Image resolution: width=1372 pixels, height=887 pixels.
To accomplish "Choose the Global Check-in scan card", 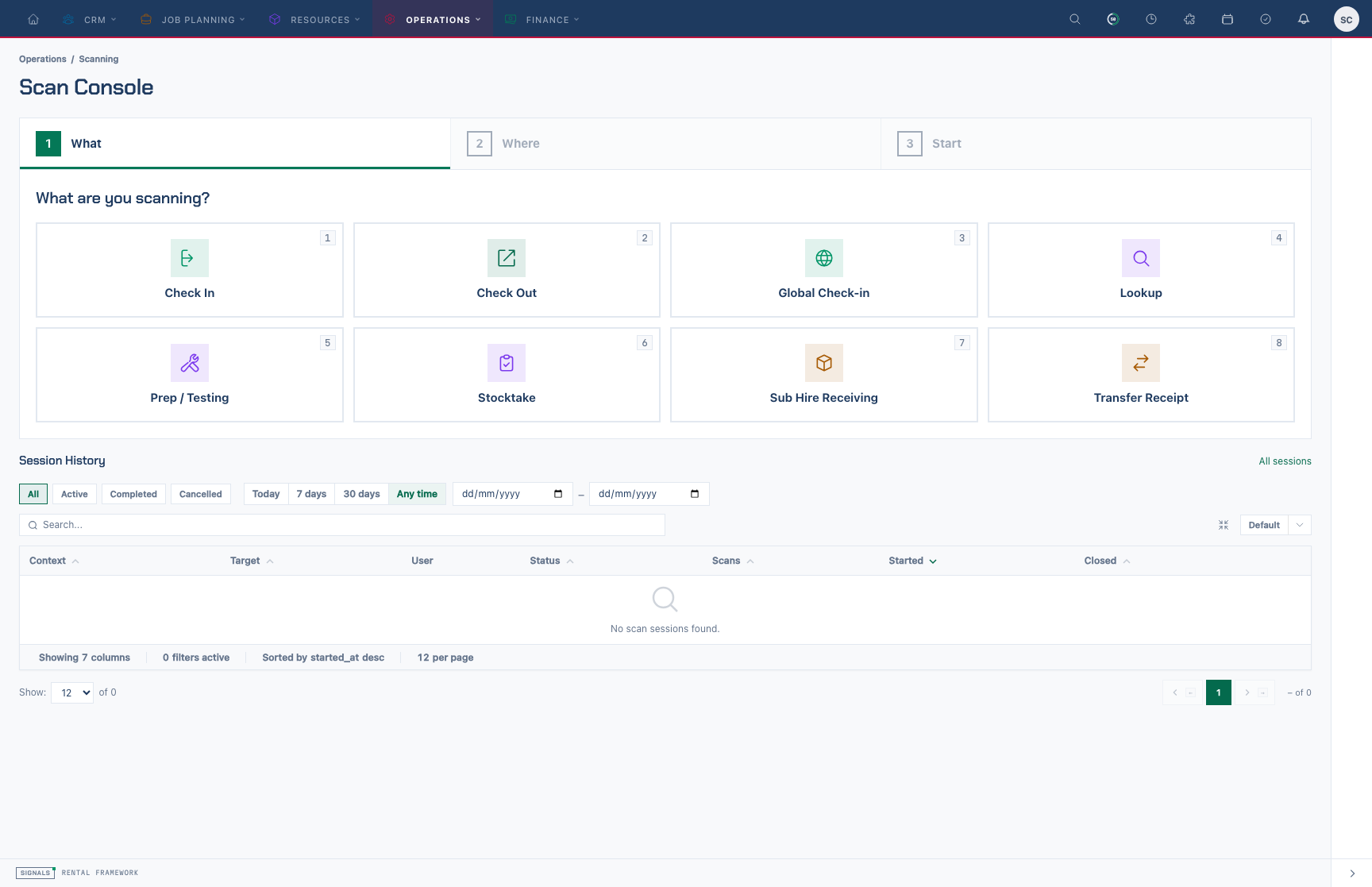I will pyautogui.click(x=824, y=270).
